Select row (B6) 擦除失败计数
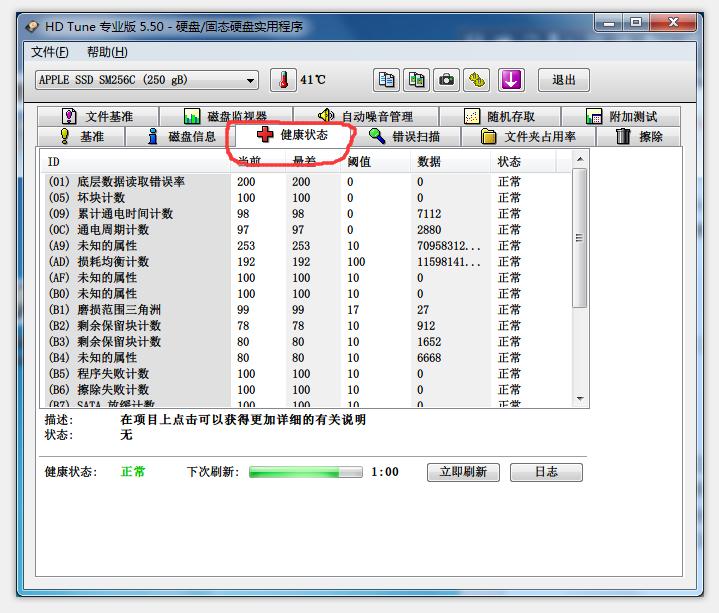The width and height of the screenshot is (719, 613). pyautogui.click(x=307, y=390)
